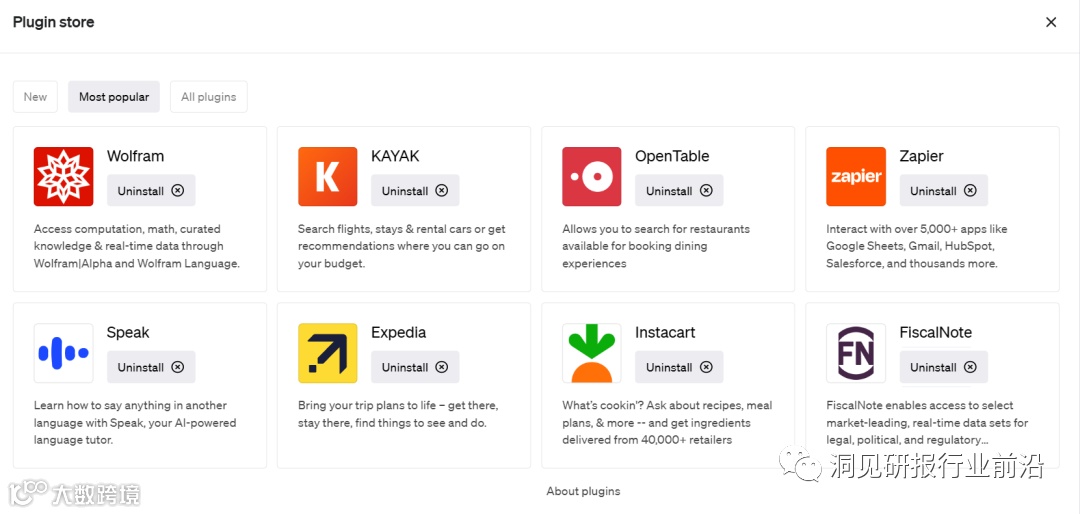The image size is (1080, 514).
Task: Uninstall the Zapier plugin
Action: point(943,191)
